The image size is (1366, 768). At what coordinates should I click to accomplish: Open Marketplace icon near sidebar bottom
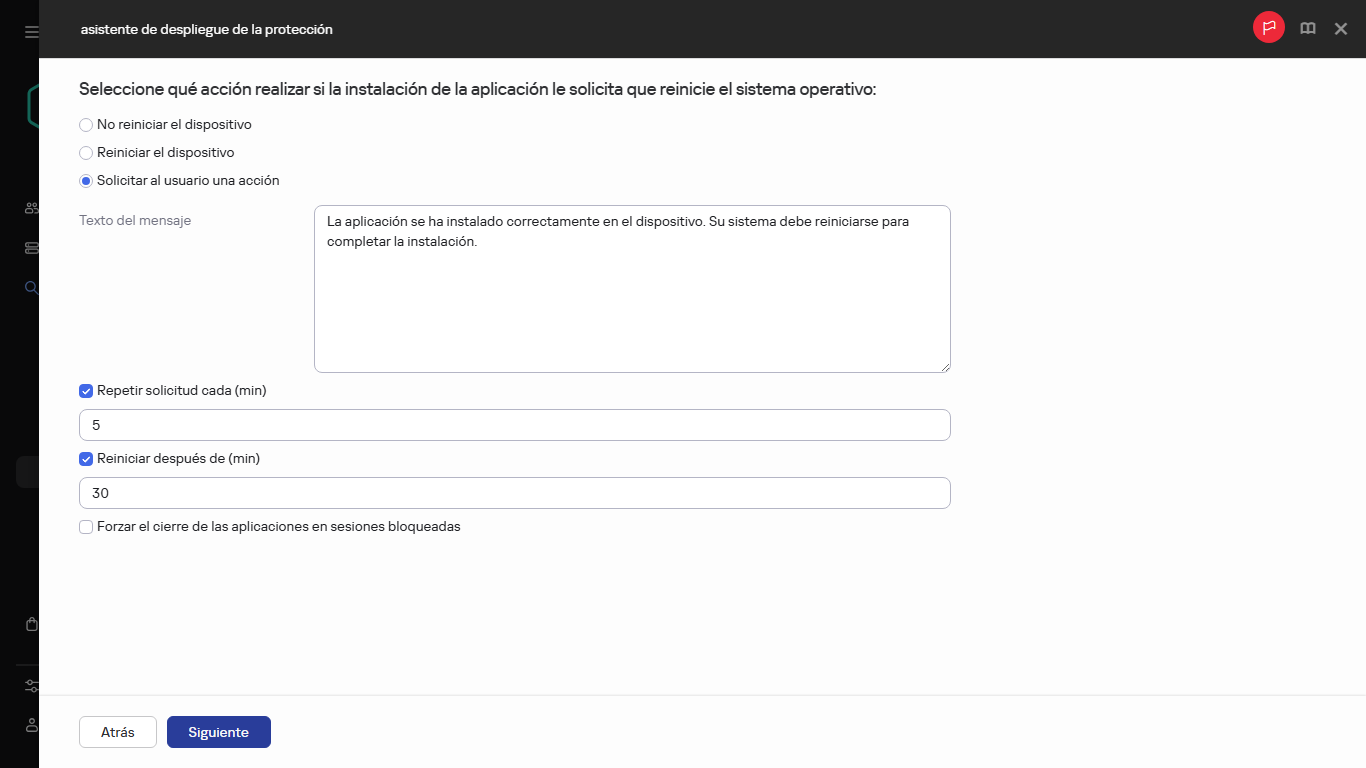[30, 623]
